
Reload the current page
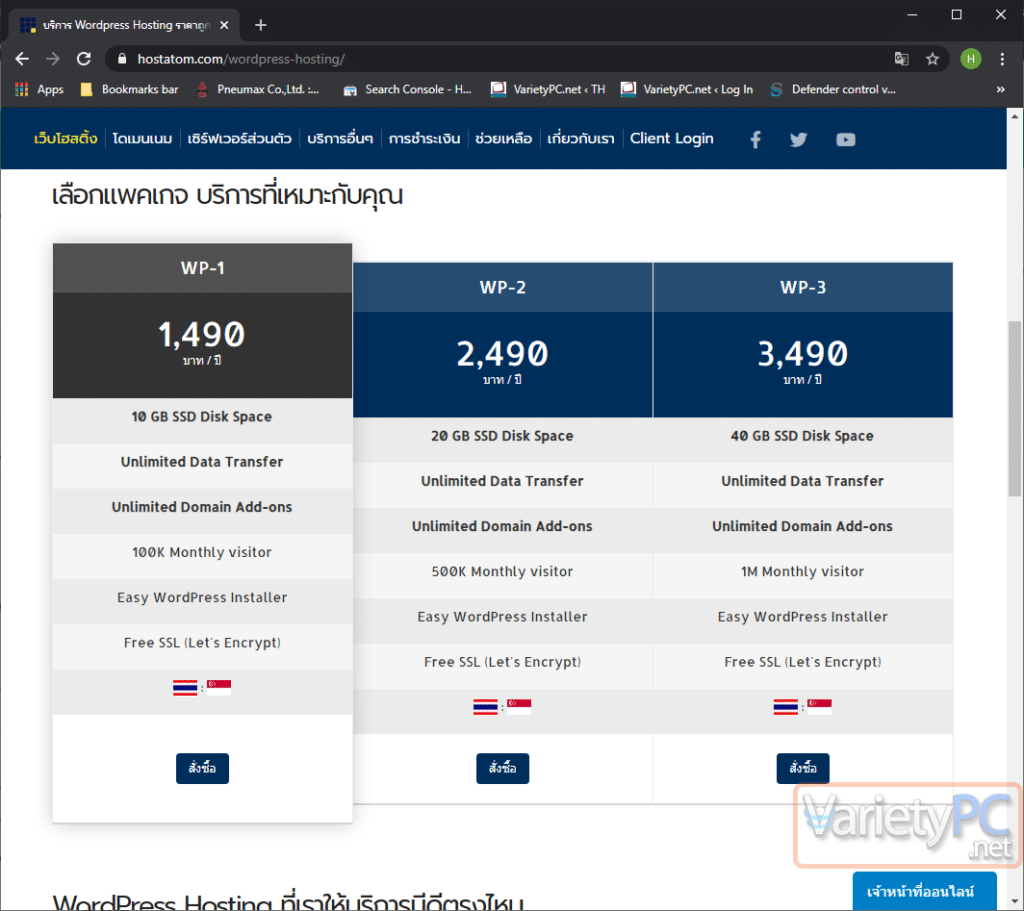[x=84, y=59]
